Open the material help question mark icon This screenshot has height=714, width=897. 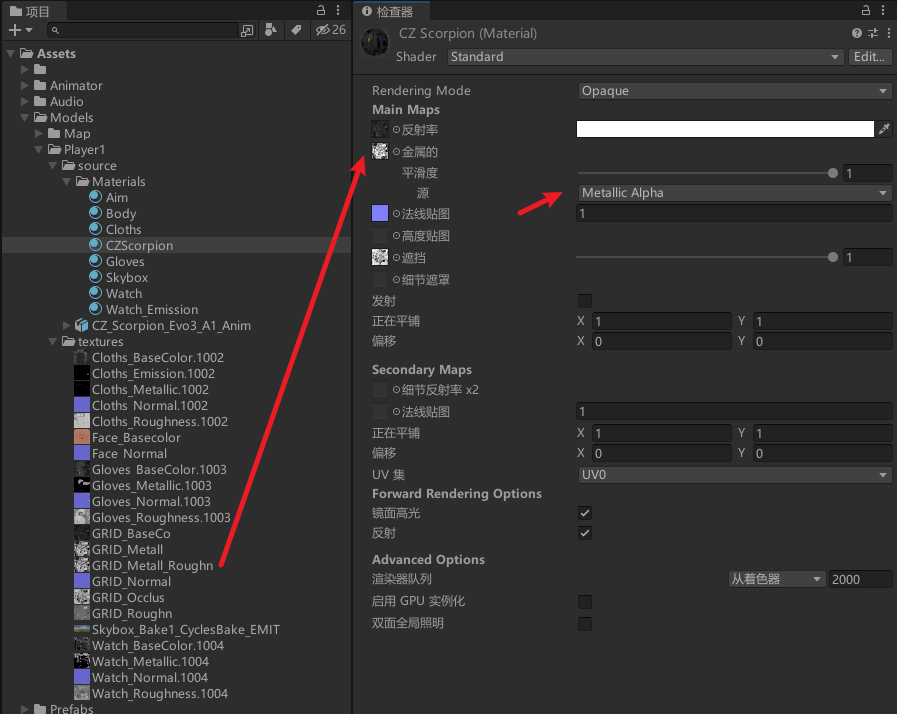856,33
